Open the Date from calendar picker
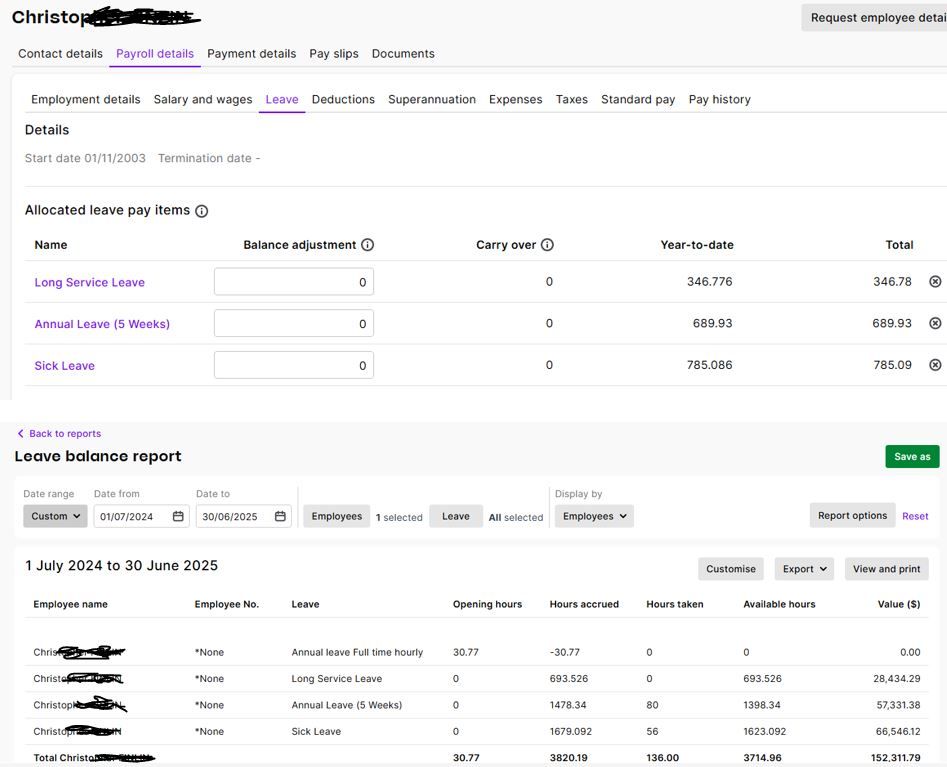Image resolution: width=947 pixels, height=767 pixels. pyautogui.click(x=178, y=517)
